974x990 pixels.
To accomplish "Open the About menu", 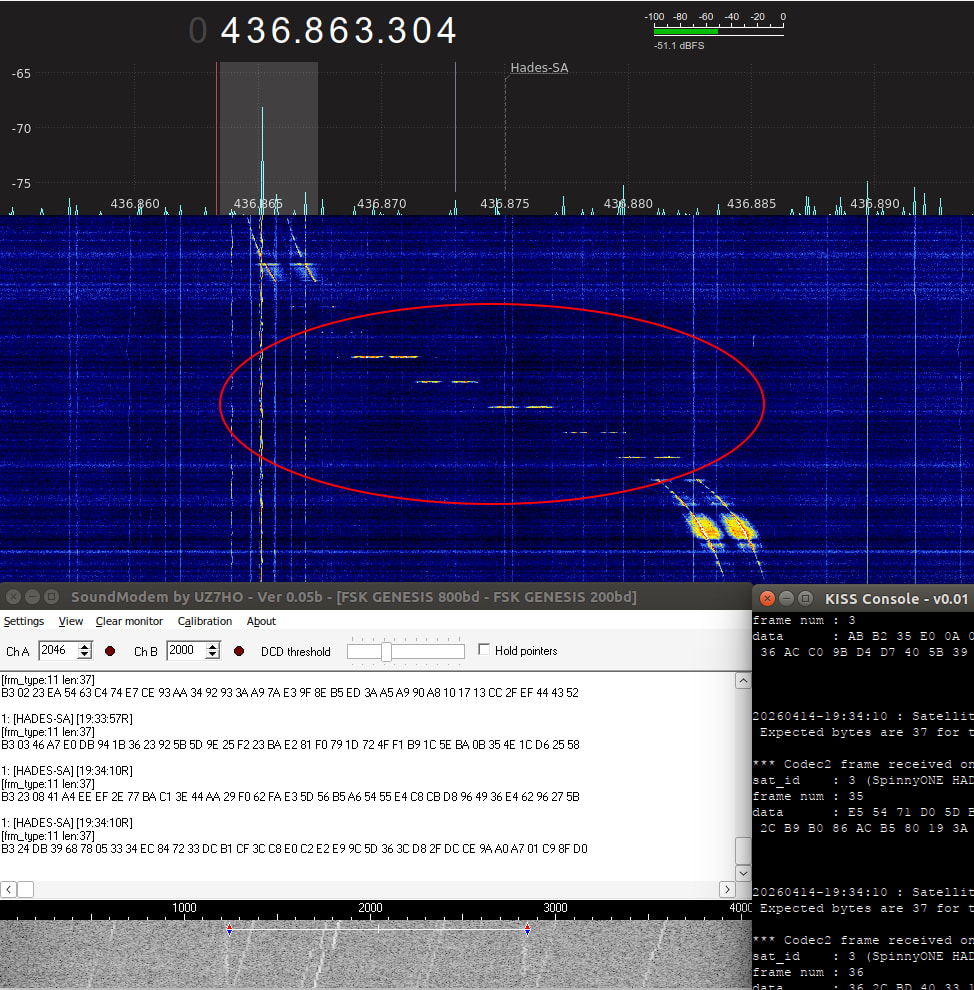I will point(261,621).
